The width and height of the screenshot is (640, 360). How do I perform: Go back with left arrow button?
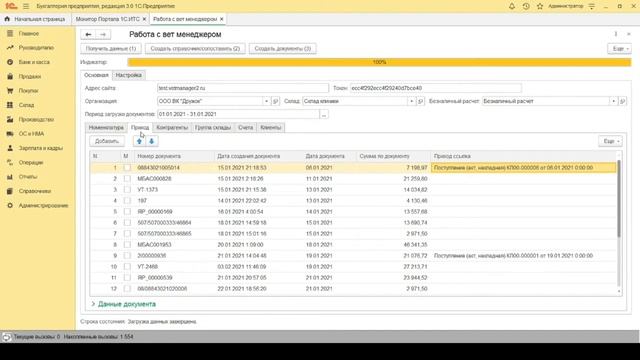pos(88,34)
